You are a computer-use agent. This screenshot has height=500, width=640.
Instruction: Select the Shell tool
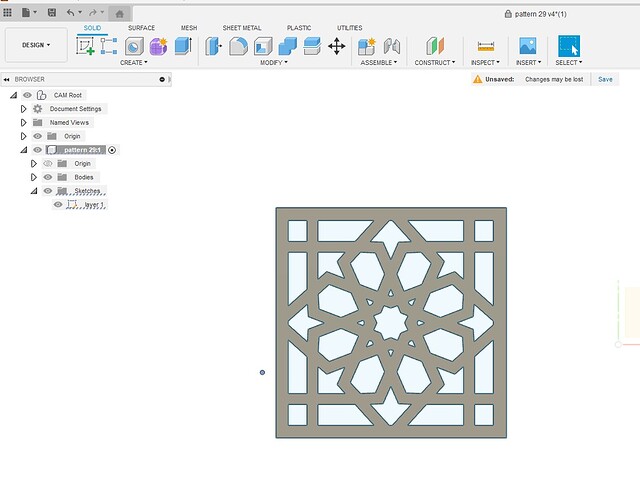pyautogui.click(x=263, y=46)
